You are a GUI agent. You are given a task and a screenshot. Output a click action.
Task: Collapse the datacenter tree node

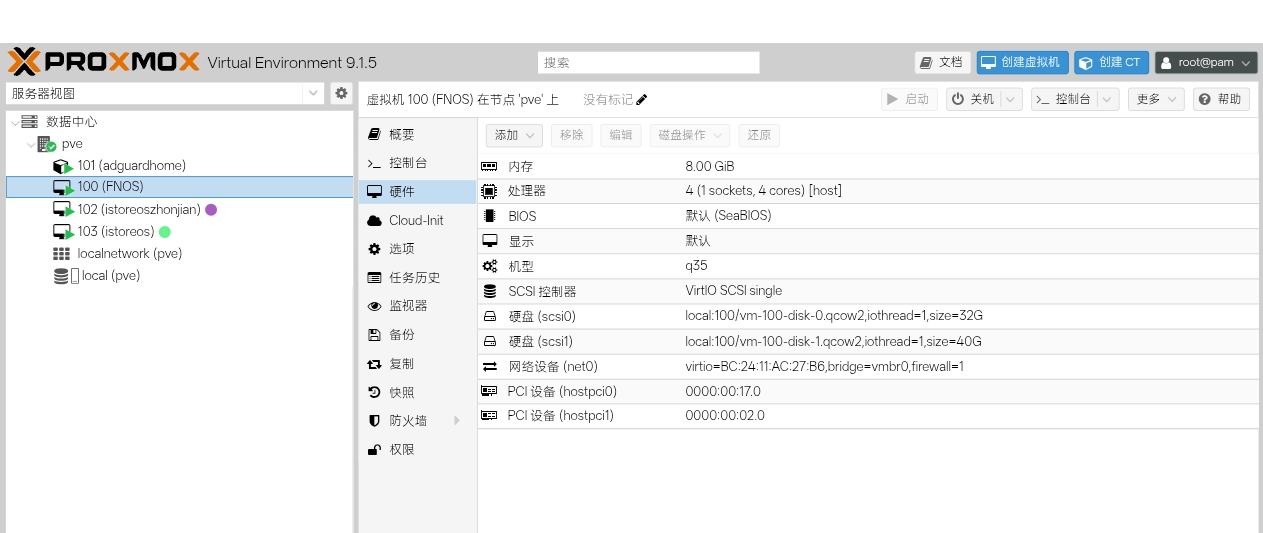tap(13, 122)
